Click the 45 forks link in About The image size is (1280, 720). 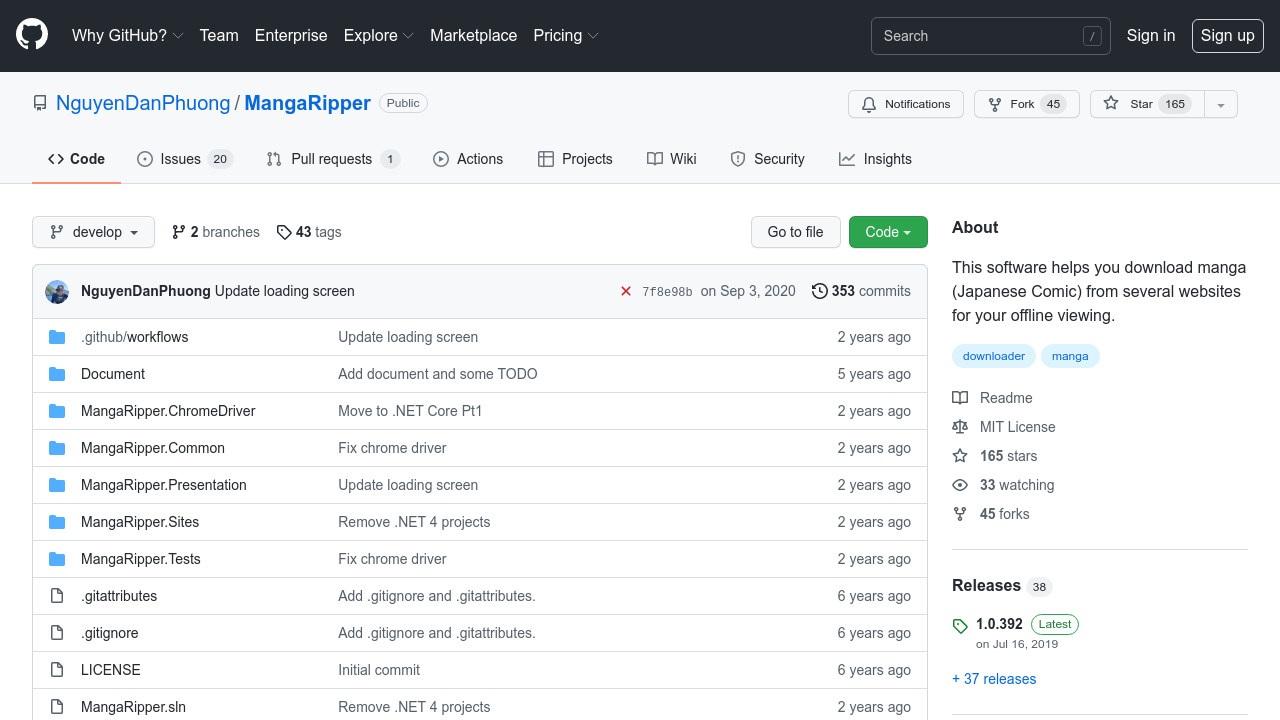point(1004,514)
